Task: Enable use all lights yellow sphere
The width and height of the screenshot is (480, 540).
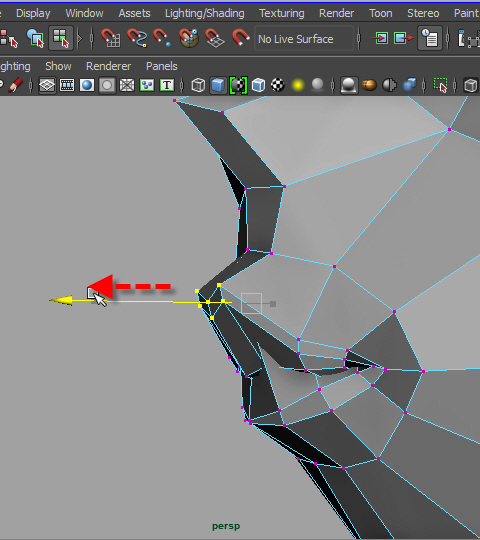Action: [298, 85]
